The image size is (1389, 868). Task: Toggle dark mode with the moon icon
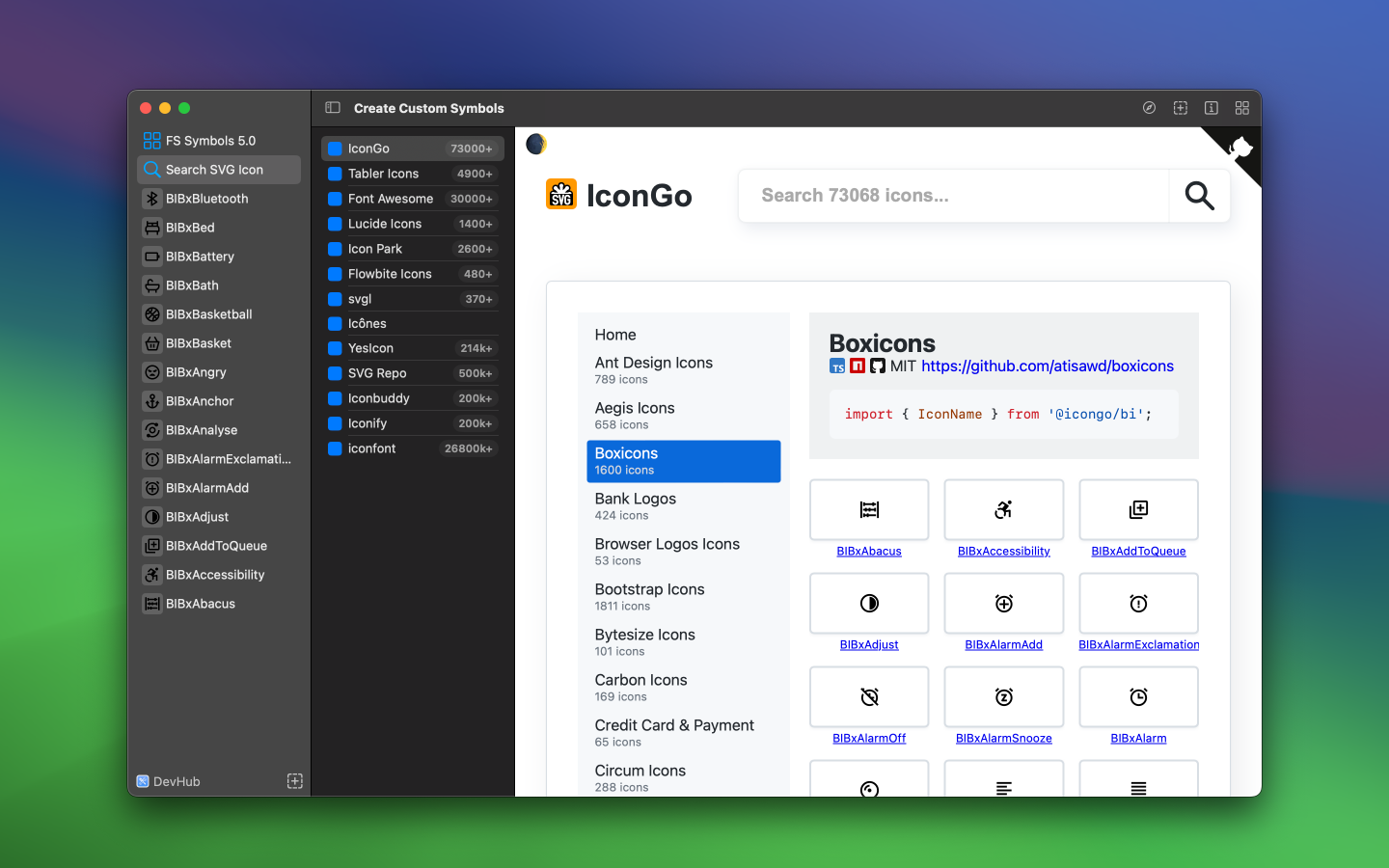[536, 144]
